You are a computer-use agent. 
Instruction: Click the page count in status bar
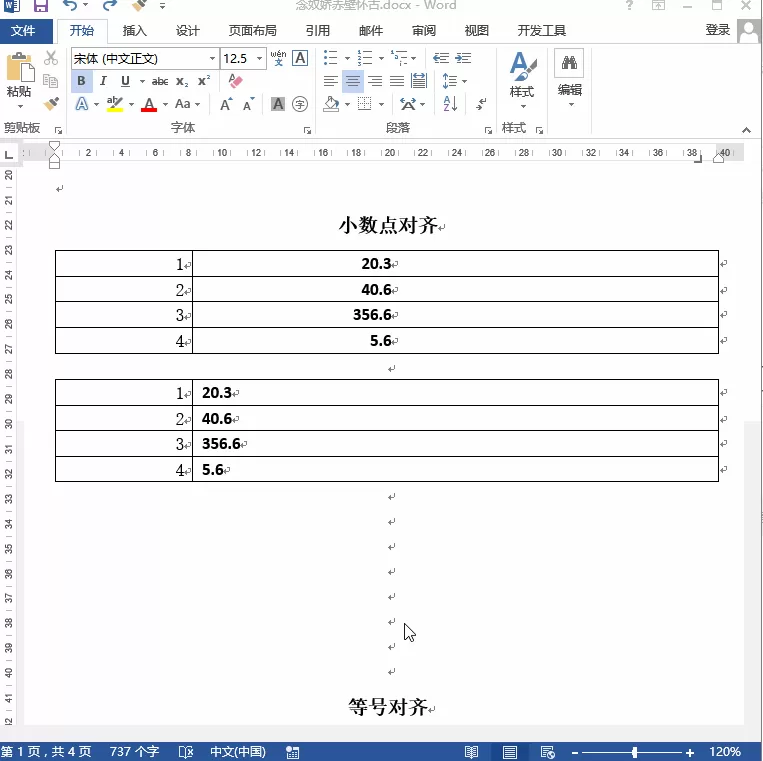click(46, 752)
